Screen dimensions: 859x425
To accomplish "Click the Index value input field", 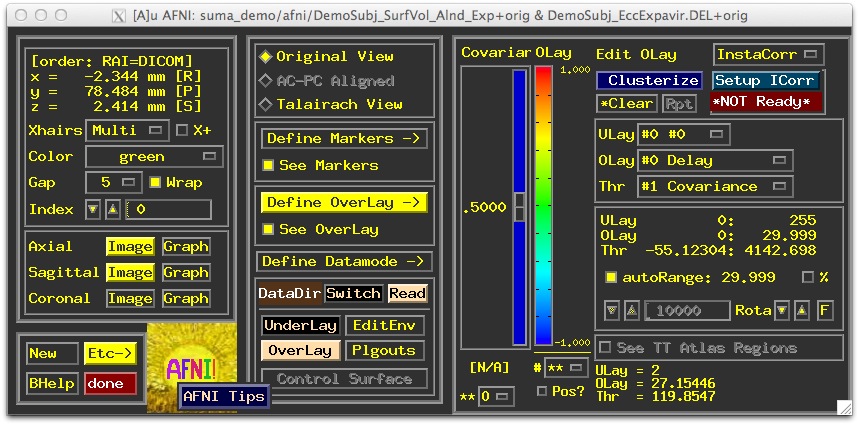I will click(168, 210).
